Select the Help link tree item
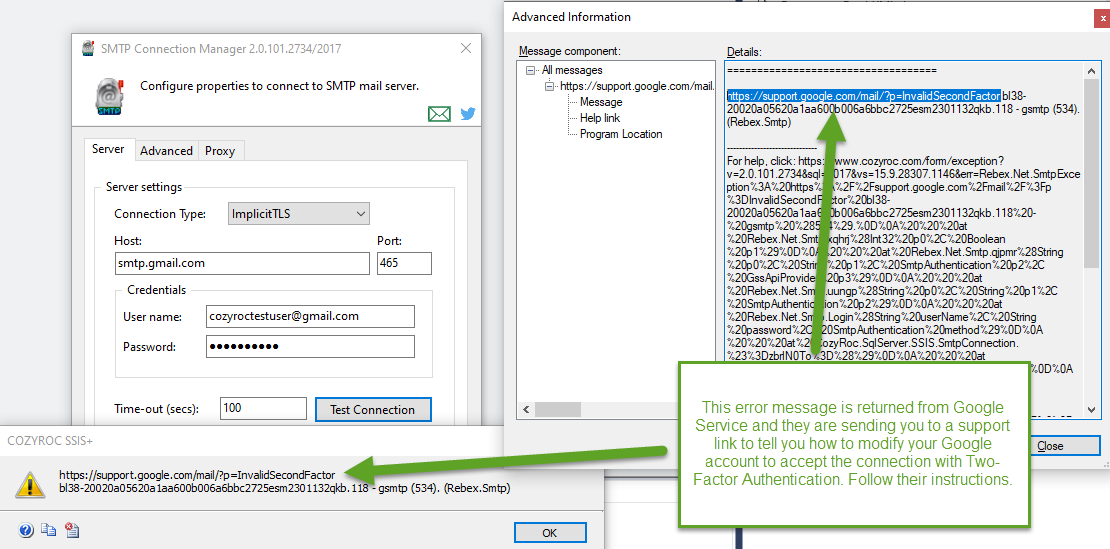 (600, 117)
